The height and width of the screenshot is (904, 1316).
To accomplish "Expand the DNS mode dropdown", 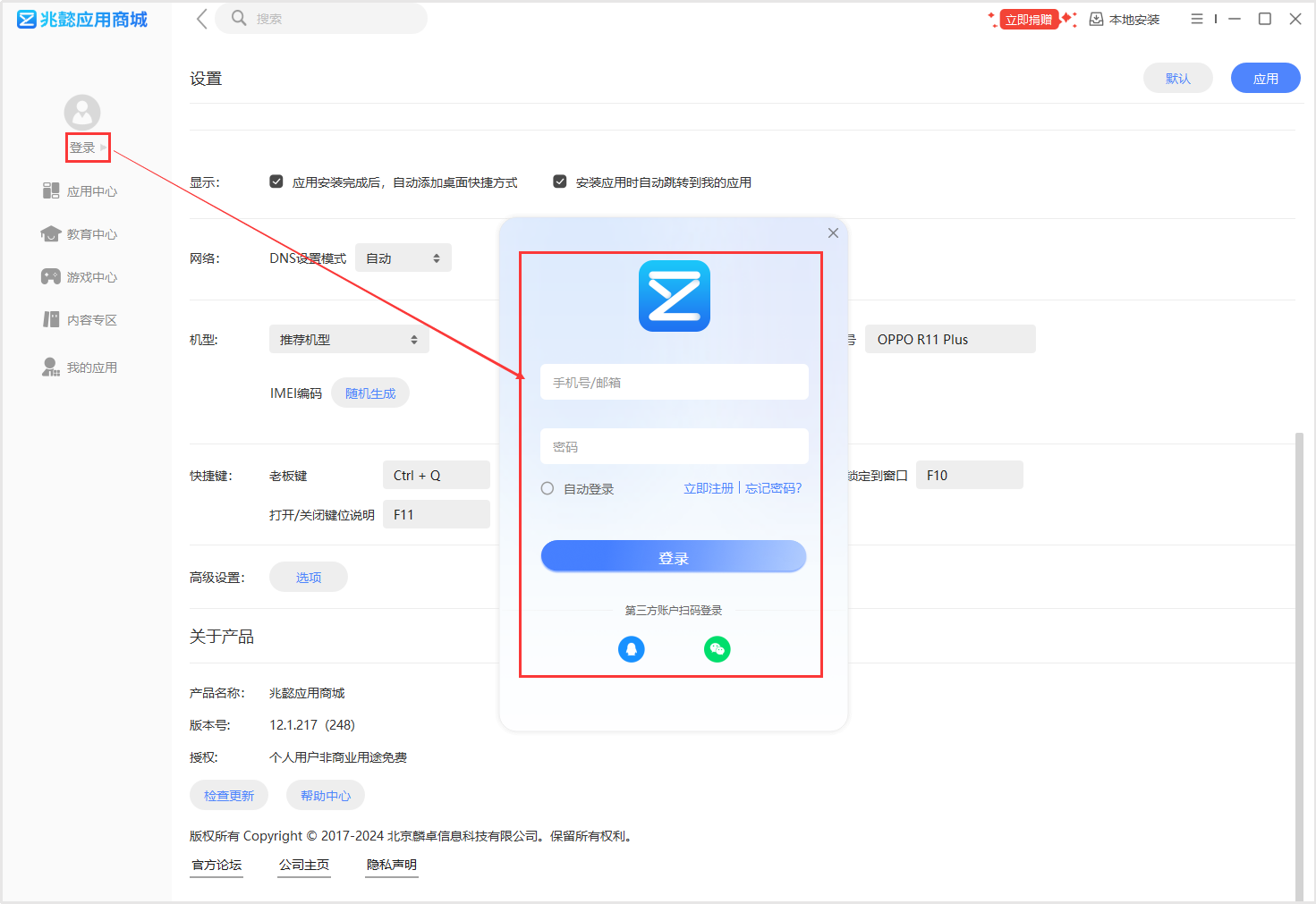I will coord(403,258).
